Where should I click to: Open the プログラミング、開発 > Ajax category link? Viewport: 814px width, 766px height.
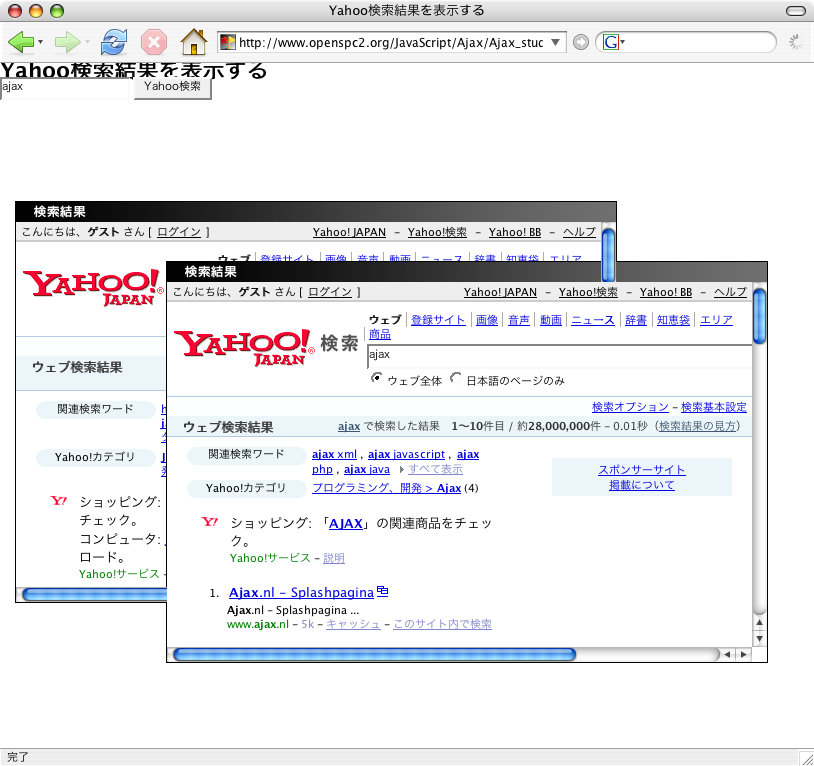pyautogui.click(x=386, y=488)
